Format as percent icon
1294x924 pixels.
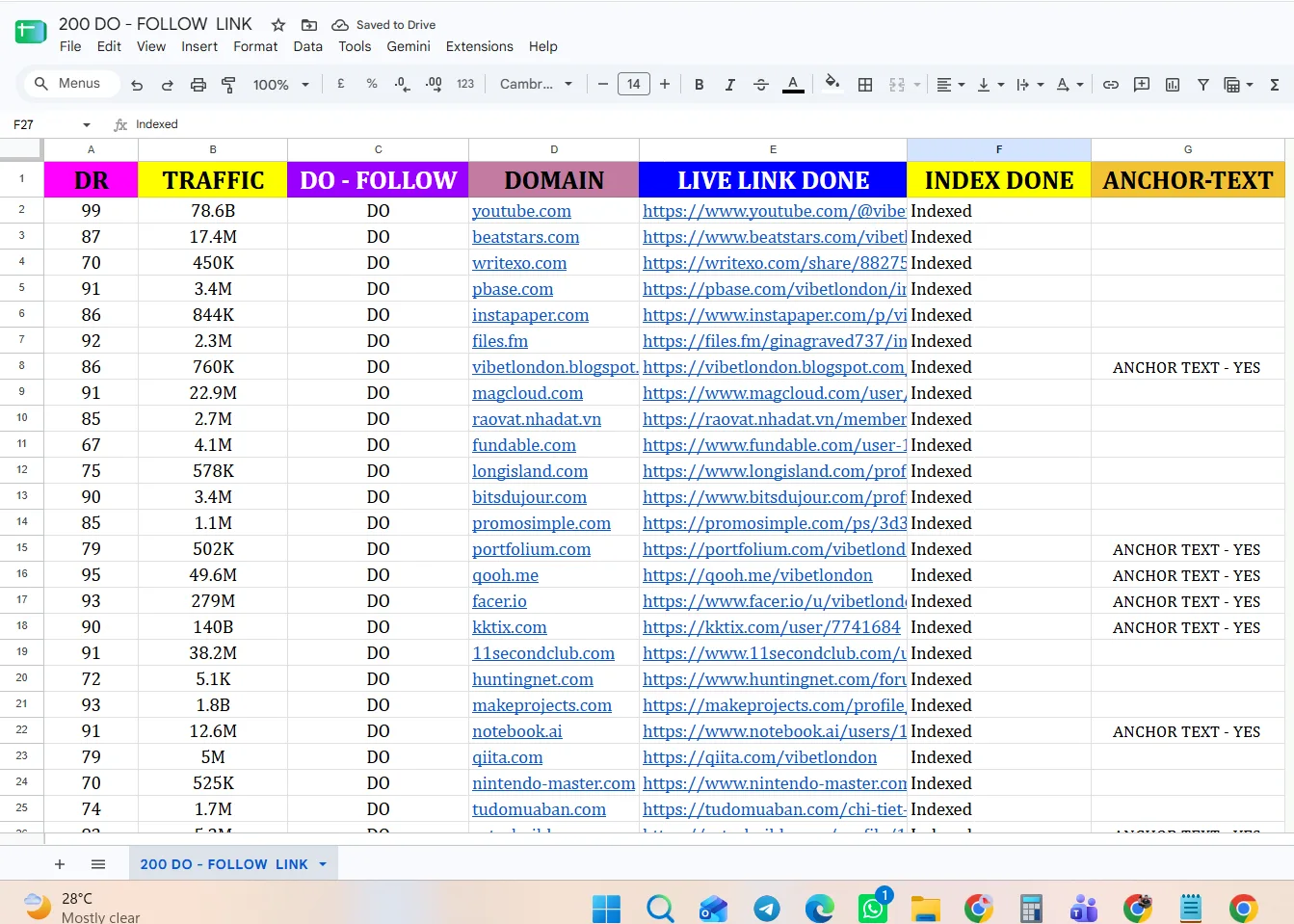(372, 84)
